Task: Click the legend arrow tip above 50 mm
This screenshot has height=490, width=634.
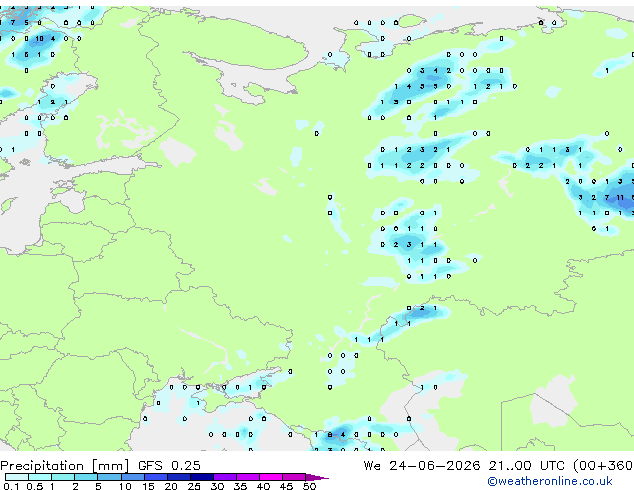Action: click(317, 477)
